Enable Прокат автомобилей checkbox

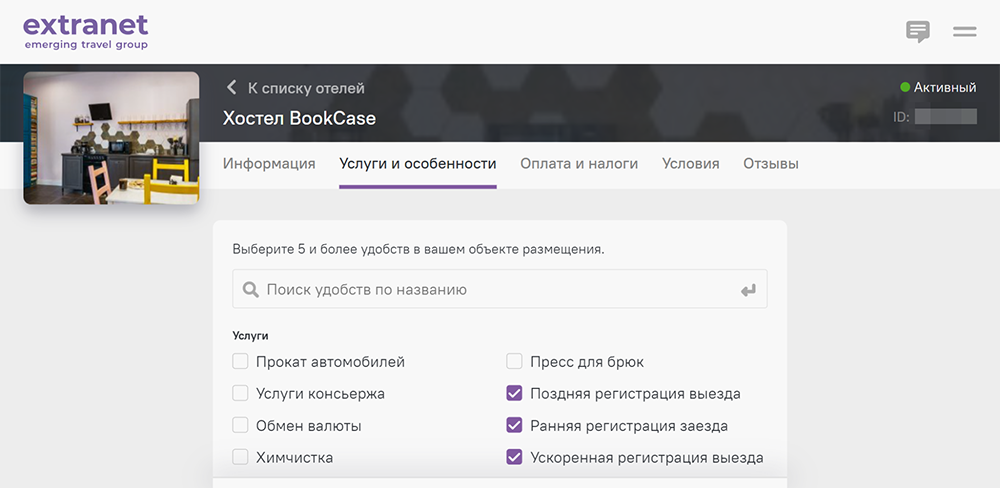click(x=240, y=362)
